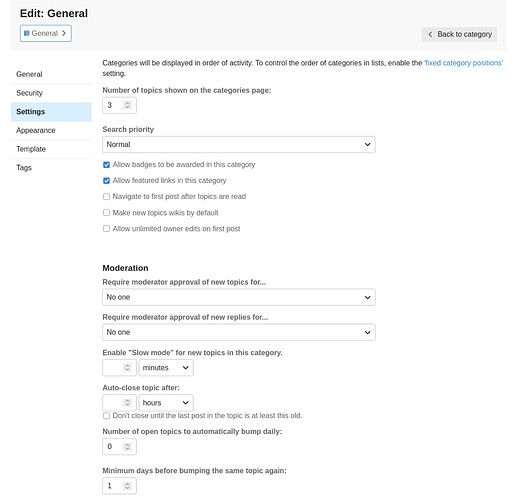Open new topics approval No one dropdown
This screenshot has width=528, height=500.
click(x=239, y=297)
